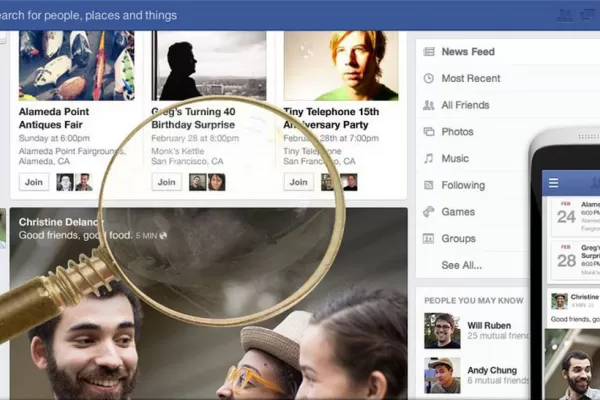The width and height of the screenshot is (600, 400).
Task: Click the Music note icon
Action: click(x=429, y=158)
